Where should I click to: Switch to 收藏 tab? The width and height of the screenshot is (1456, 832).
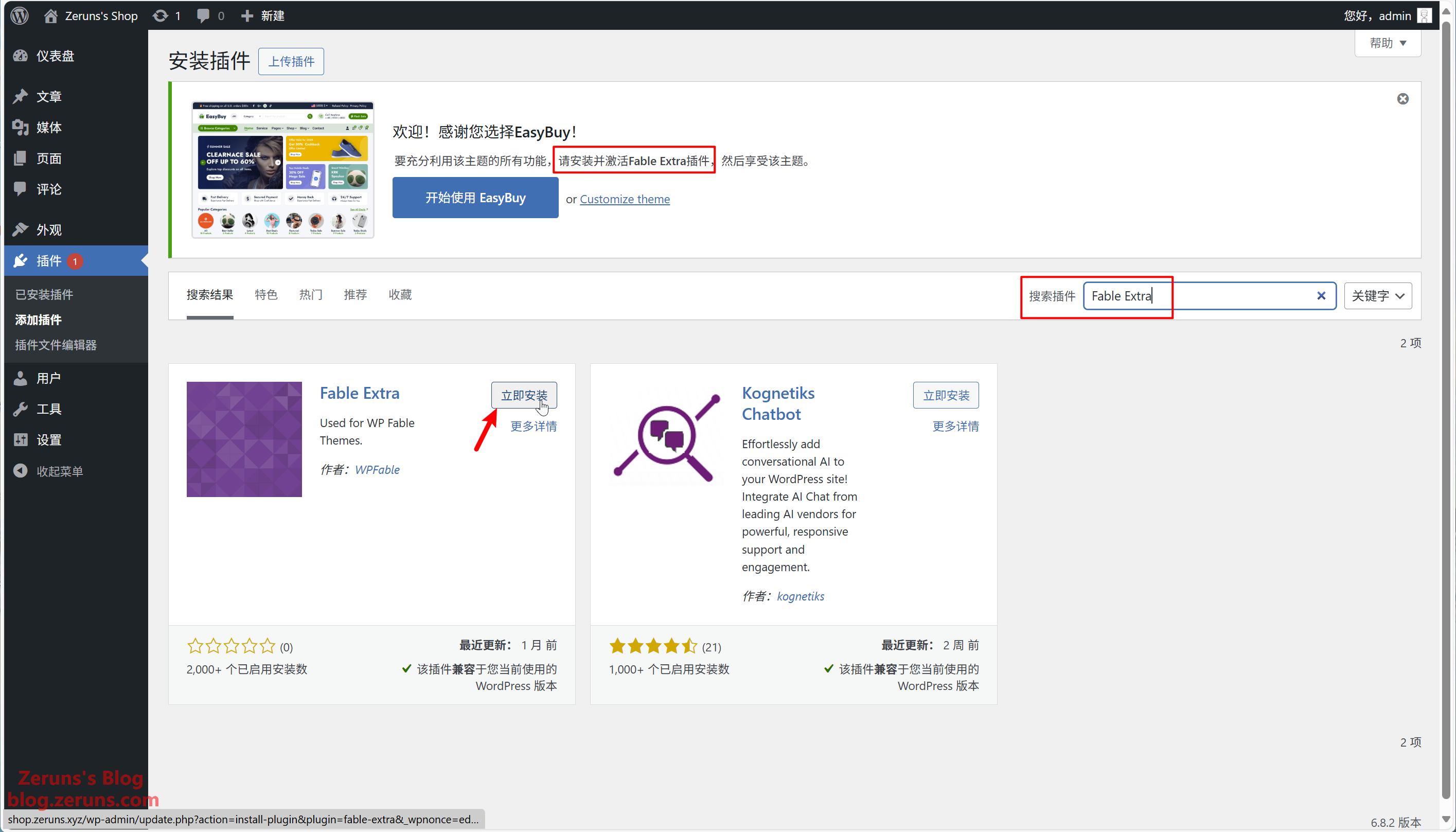pos(400,295)
